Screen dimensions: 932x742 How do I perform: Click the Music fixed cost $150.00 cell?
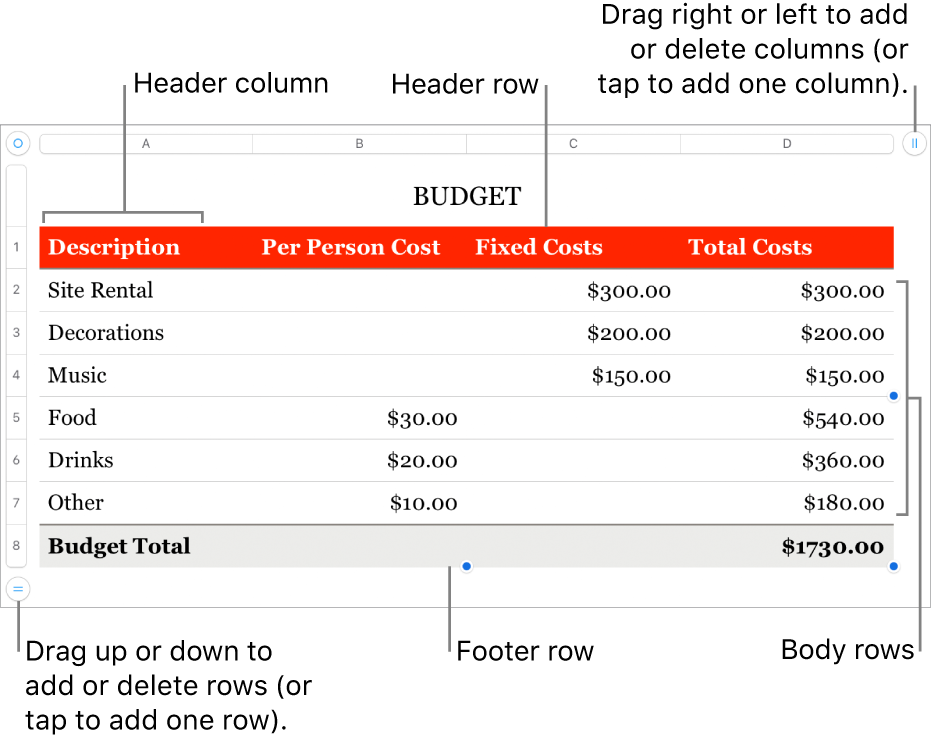[x=630, y=376]
